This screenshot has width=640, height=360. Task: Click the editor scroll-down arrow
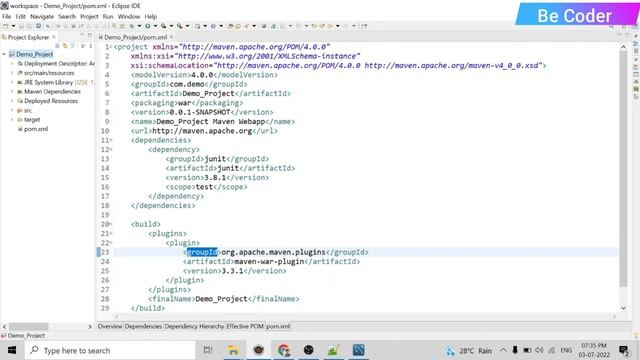623,308
